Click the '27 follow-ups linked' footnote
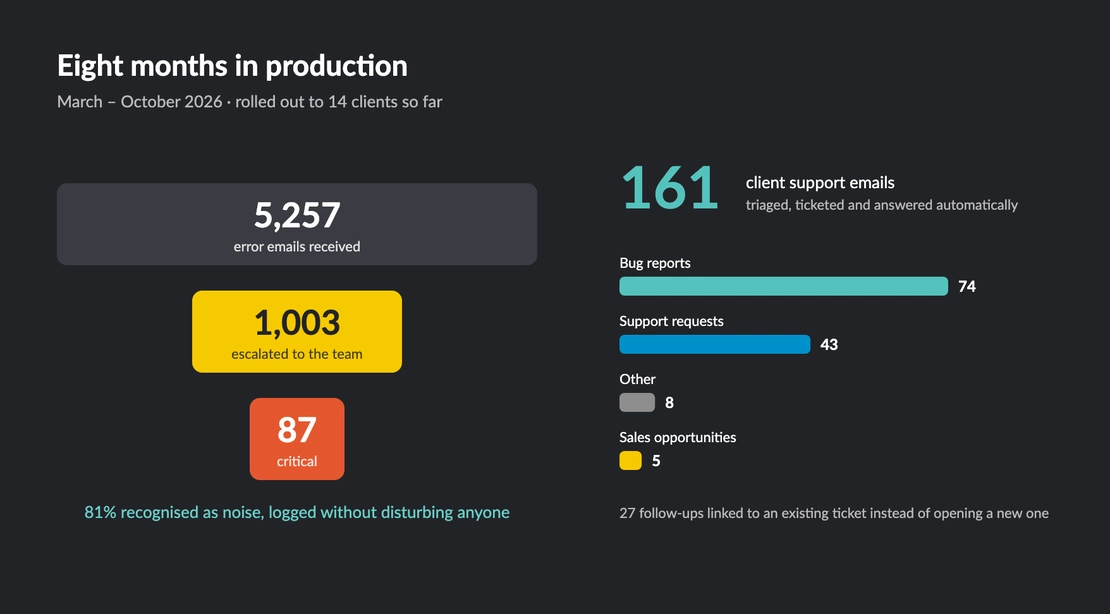 834,513
